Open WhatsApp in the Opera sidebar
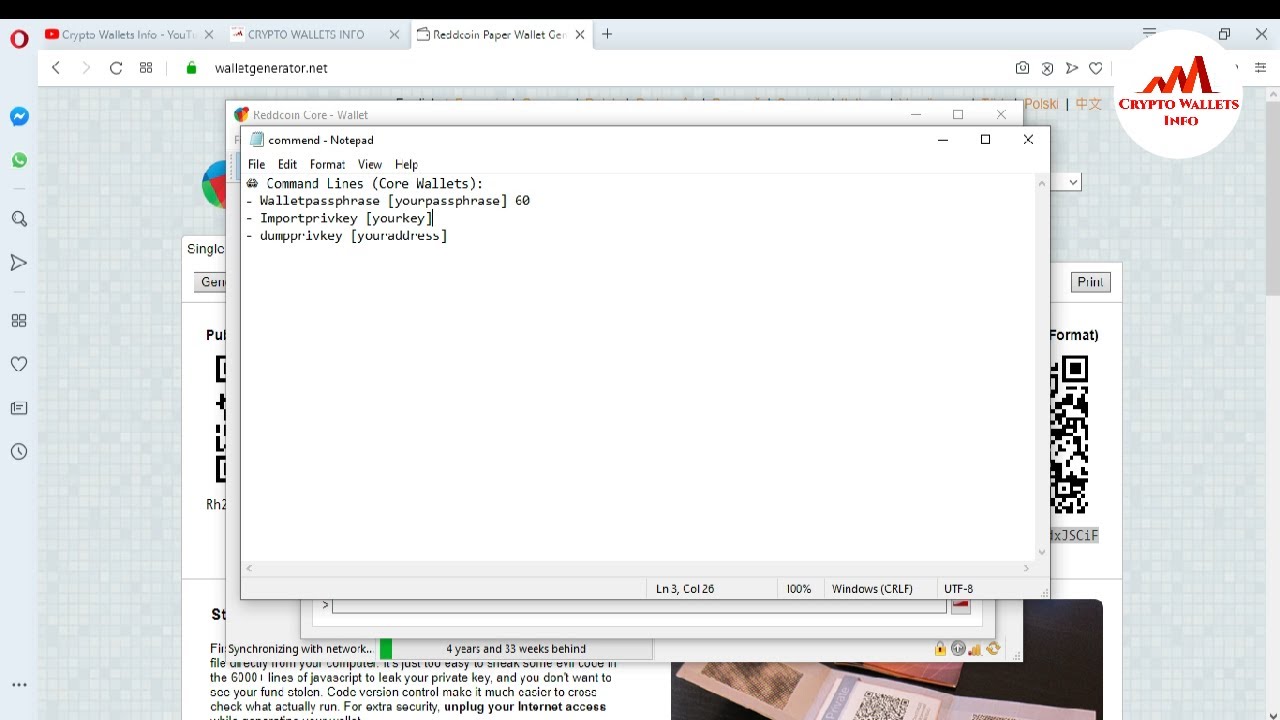Image resolution: width=1280 pixels, height=720 pixels. coord(19,160)
